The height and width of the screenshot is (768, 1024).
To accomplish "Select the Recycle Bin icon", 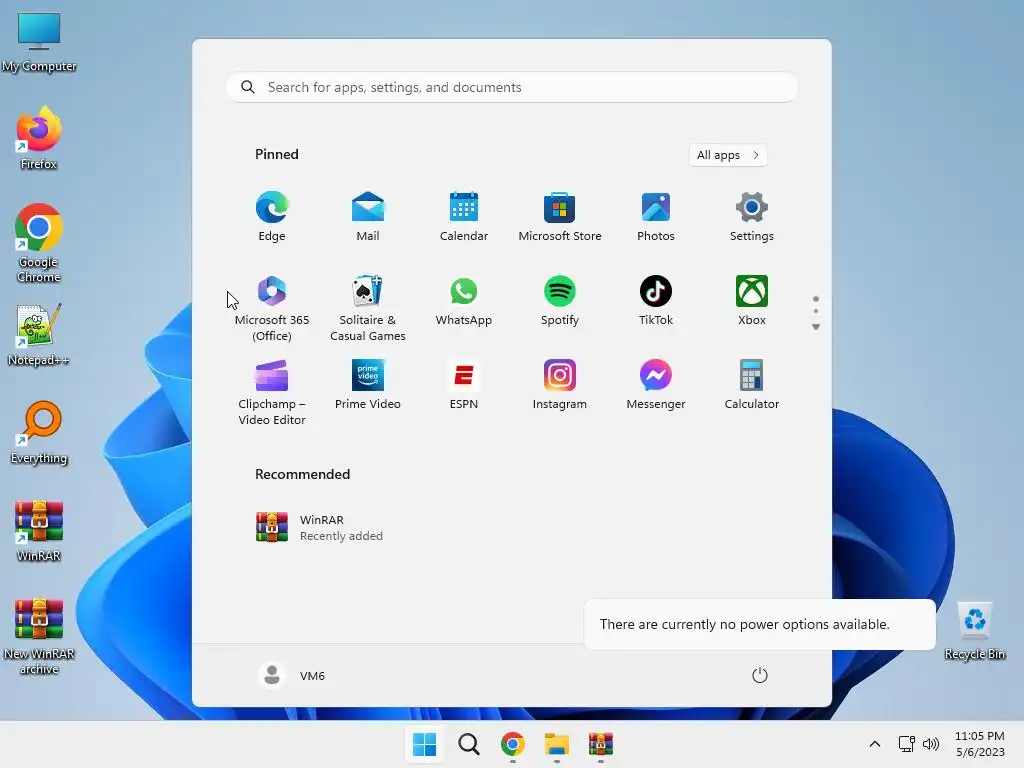I will tap(974, 631).
